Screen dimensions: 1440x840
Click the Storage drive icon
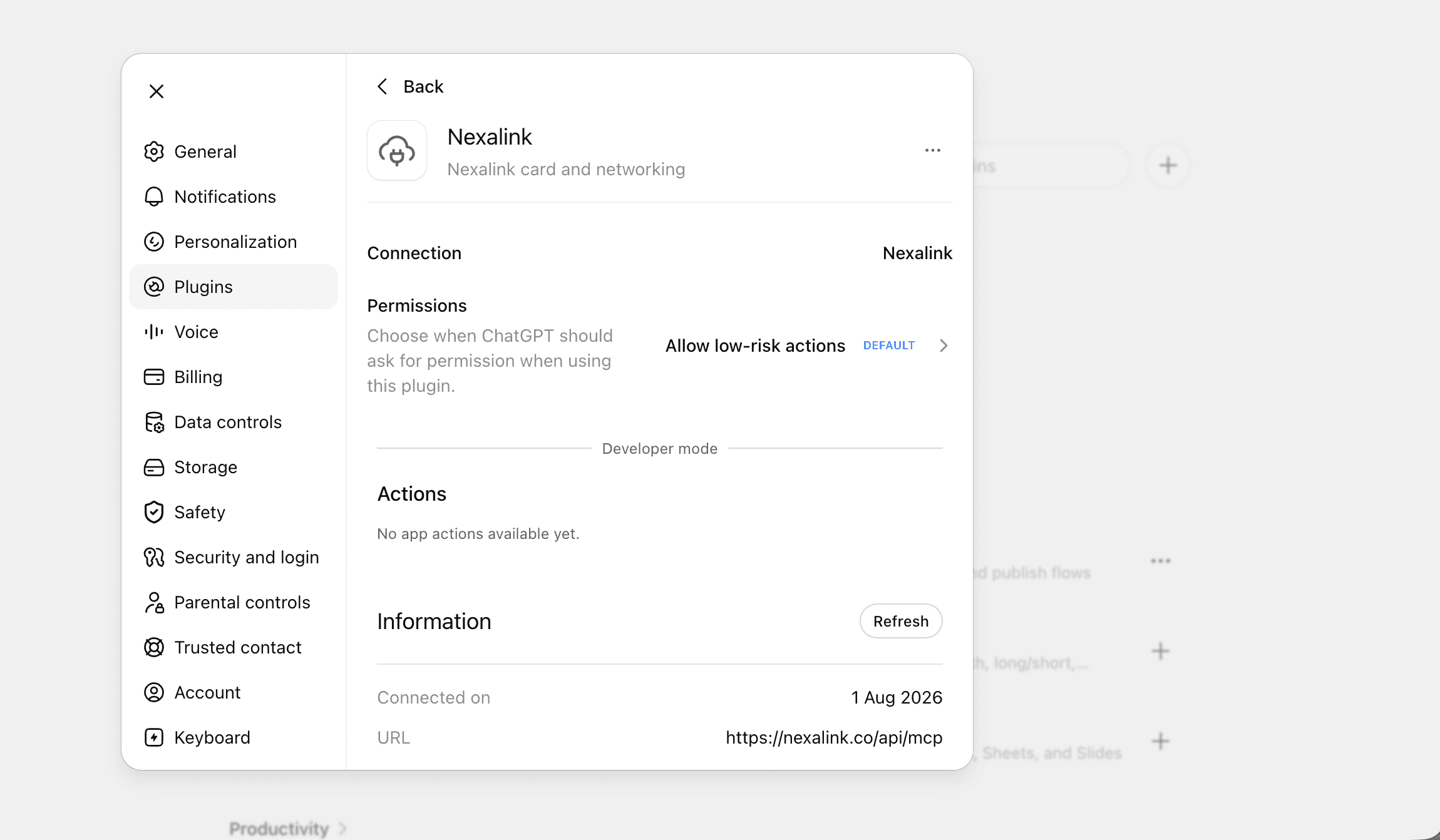click(x=154, y=467)
